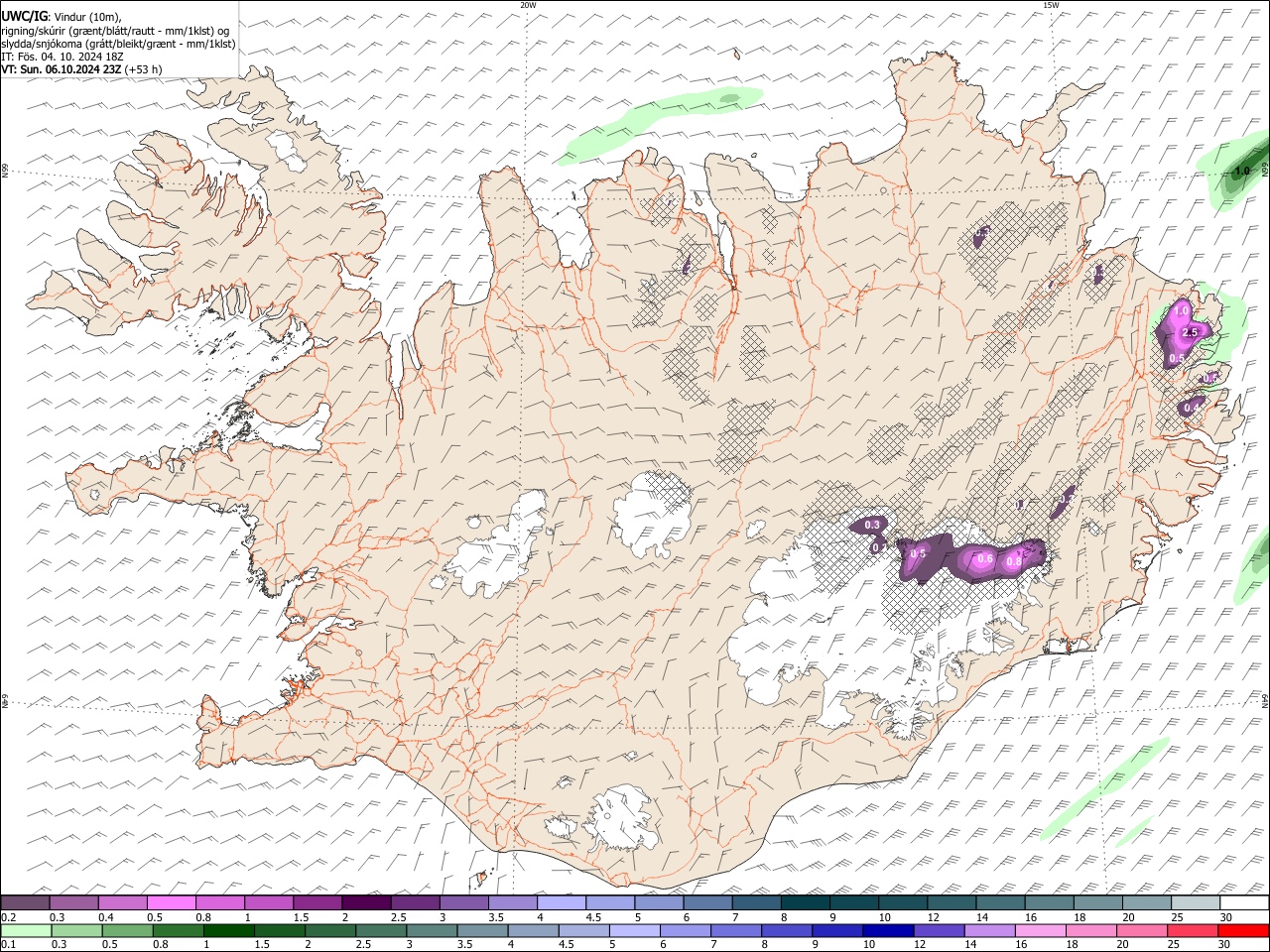1270x952 pixels.
Task: Click the lower legend swatch starting at 0.1
Action: point(26,931)
